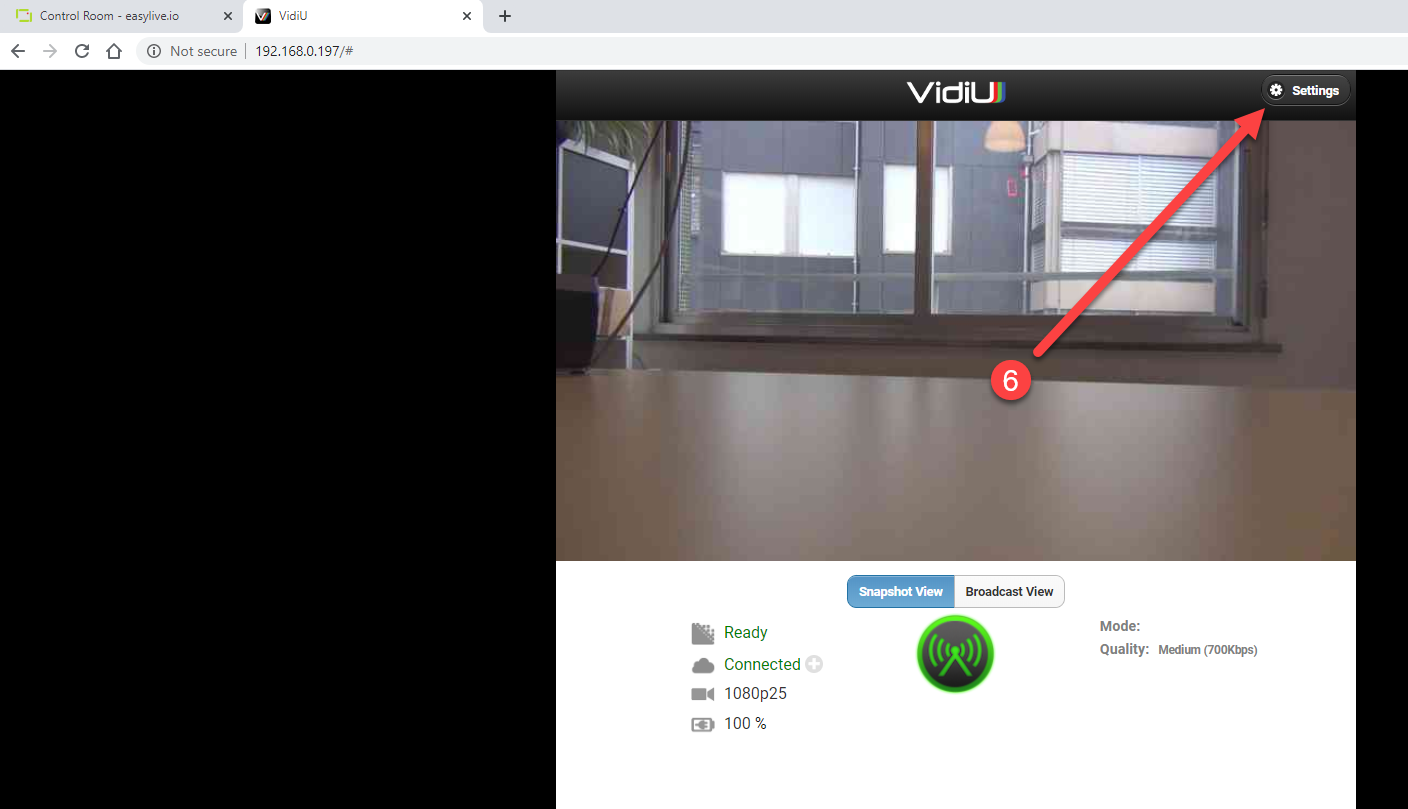Open the Settings gear button
Image resolution: width=1408 pixels, height=809 pixels.
1306,91
